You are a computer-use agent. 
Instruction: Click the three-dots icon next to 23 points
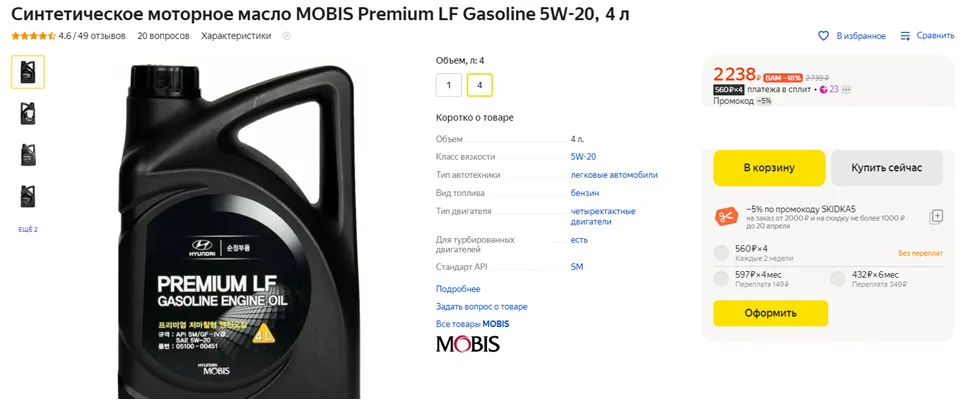click(846, 90)
